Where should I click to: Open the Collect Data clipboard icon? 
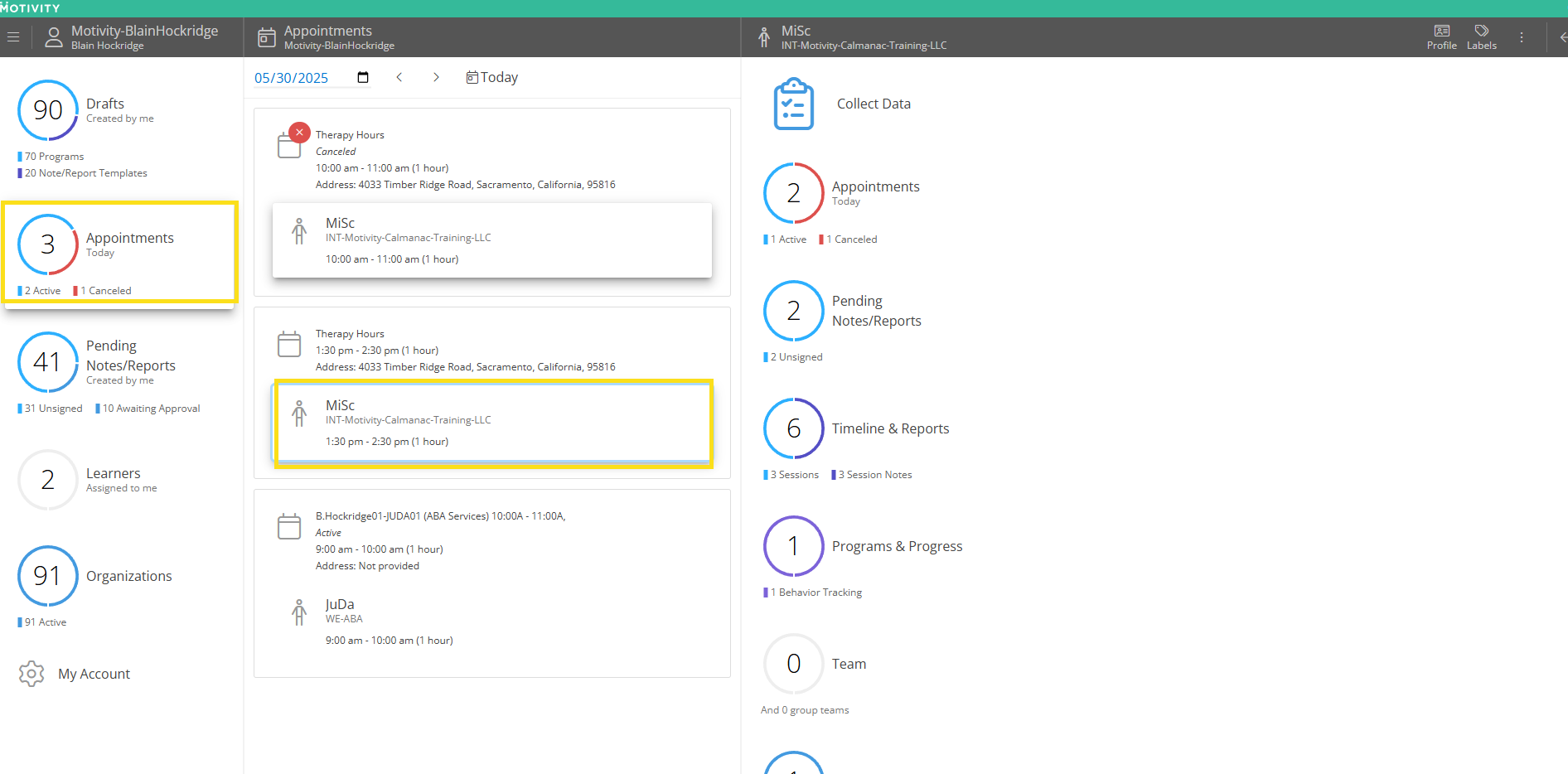click(794, 104)
